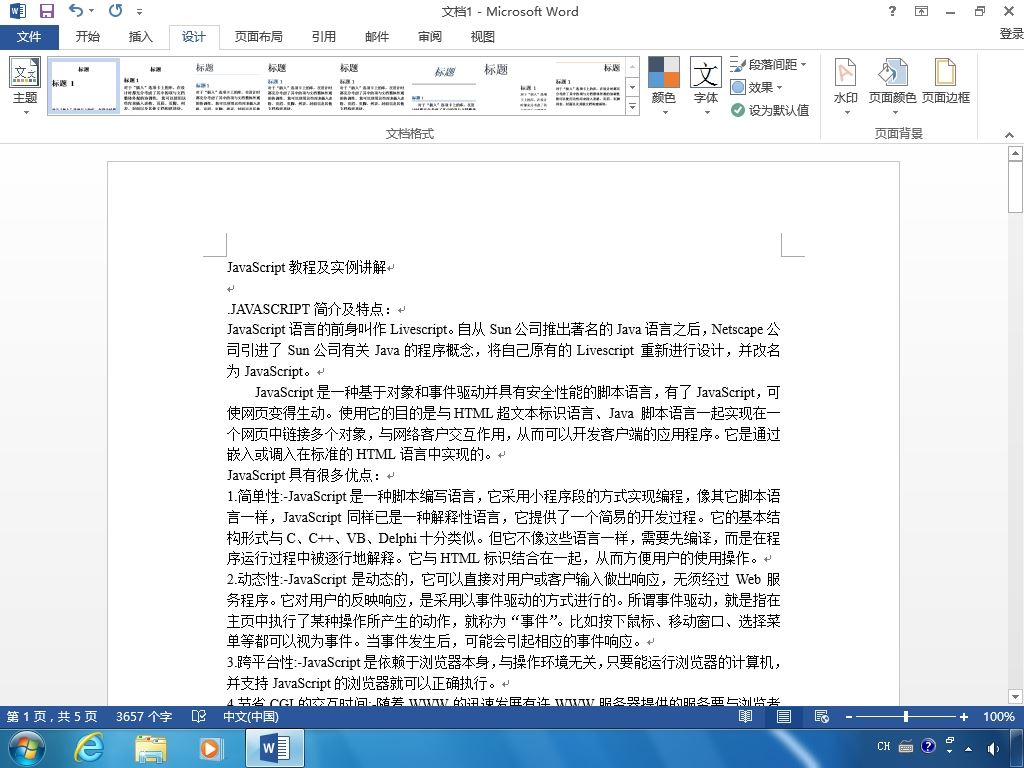Screen dimensions: 1024x768
Task: Click the Word application icon in title bar
Action: pos(18,11)
